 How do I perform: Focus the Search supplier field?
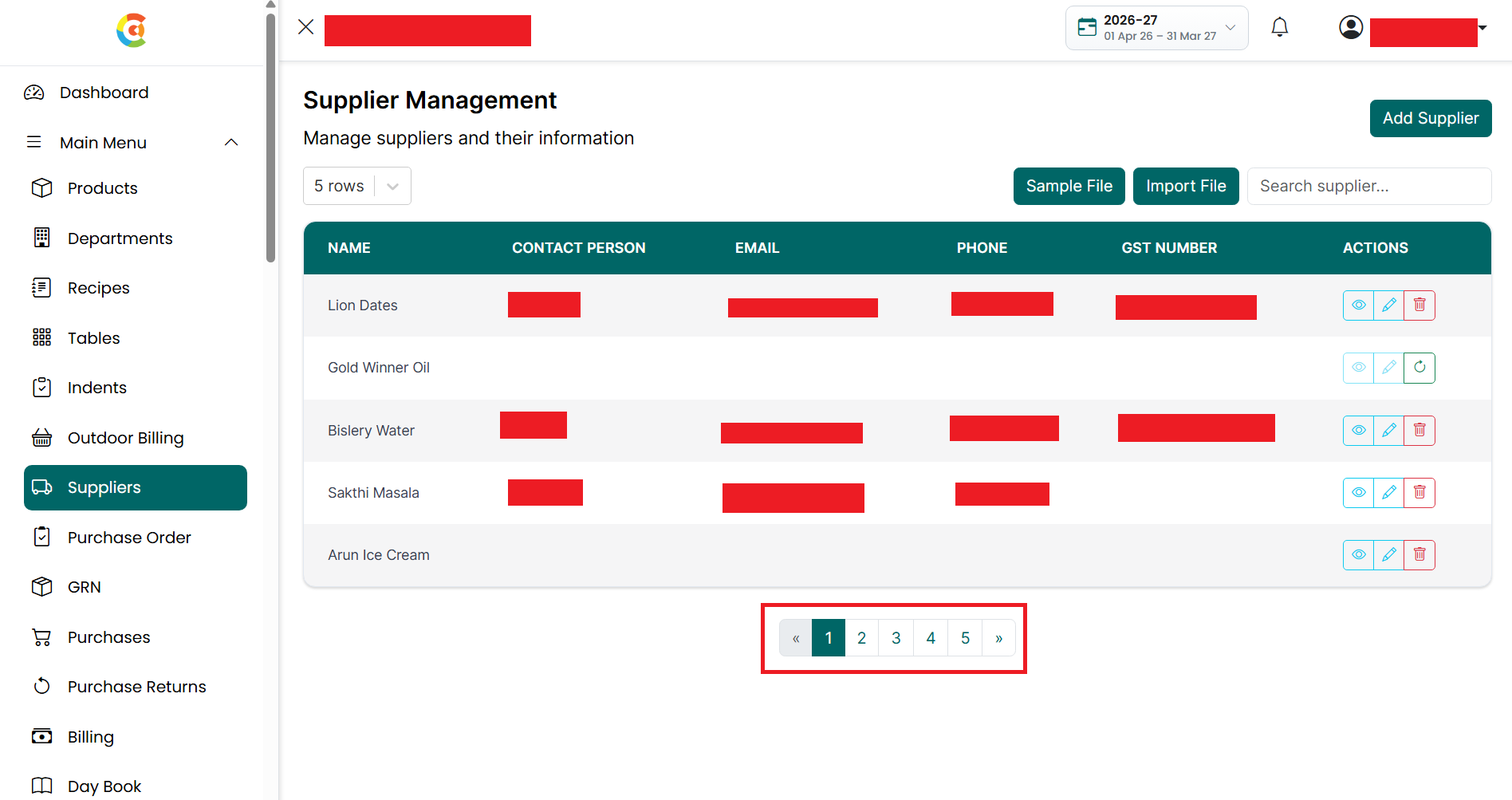pos(1369,186)
